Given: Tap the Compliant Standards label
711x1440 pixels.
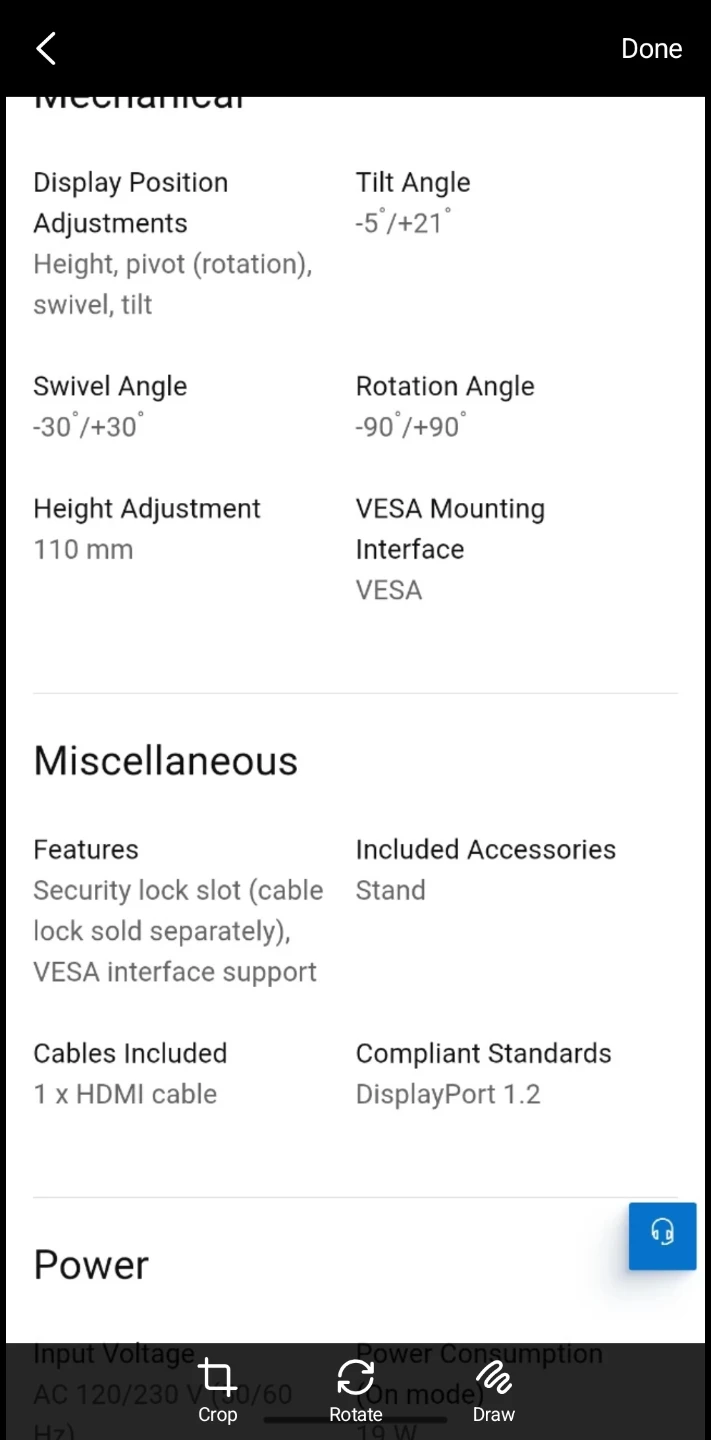Looking at the screenshot, I should tap(484, 1054).
